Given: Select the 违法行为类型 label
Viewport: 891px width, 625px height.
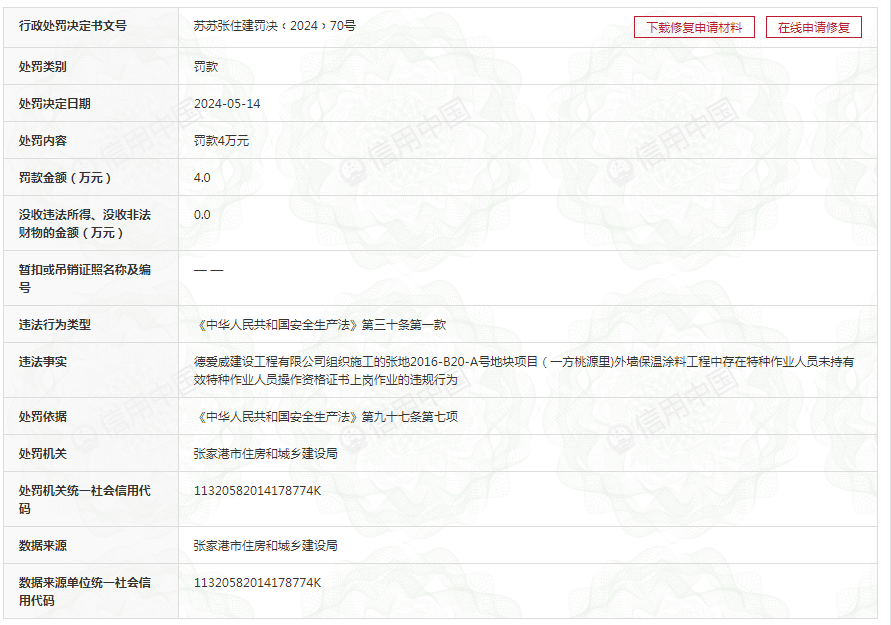Looking at the screenshot, I should (55, 324).
